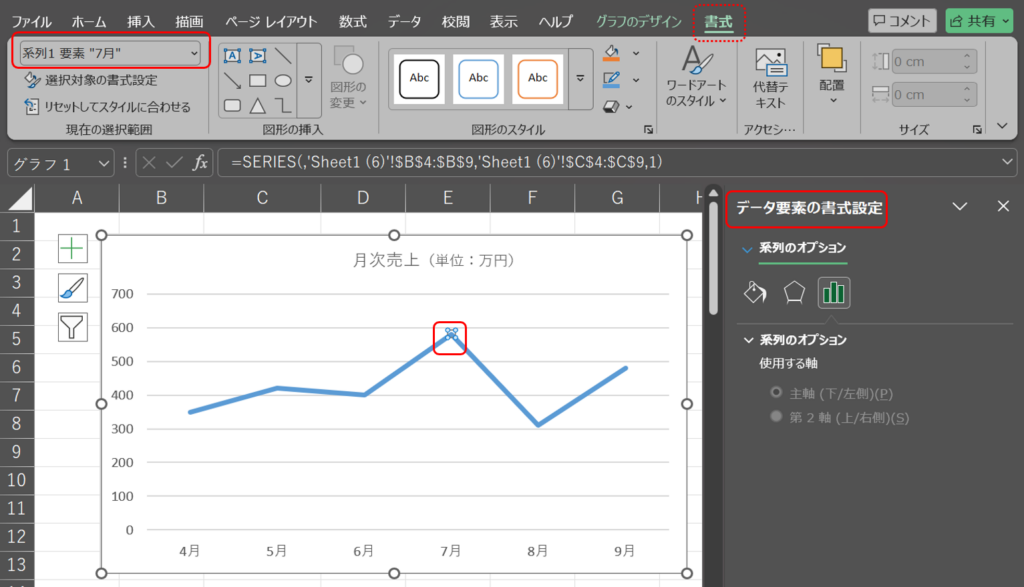Image resolution: width=1024 pixels, height=587 pixels.
Task: Select the oval shape
Action: (x=283, y=80)
